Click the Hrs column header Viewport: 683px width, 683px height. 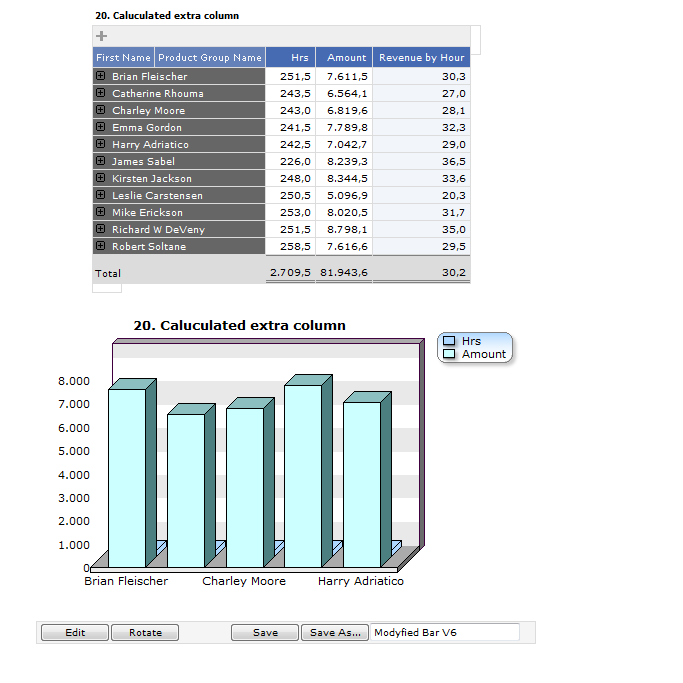(x=299, y=58)
